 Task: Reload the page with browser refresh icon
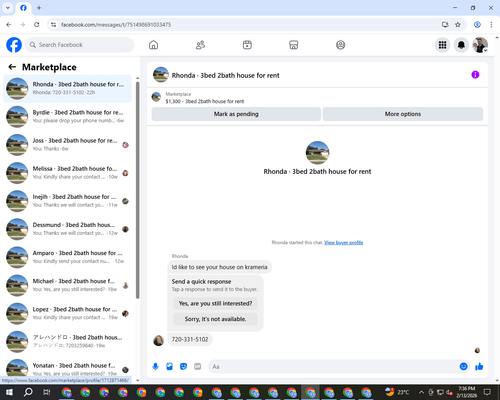(x=37, y=25)
